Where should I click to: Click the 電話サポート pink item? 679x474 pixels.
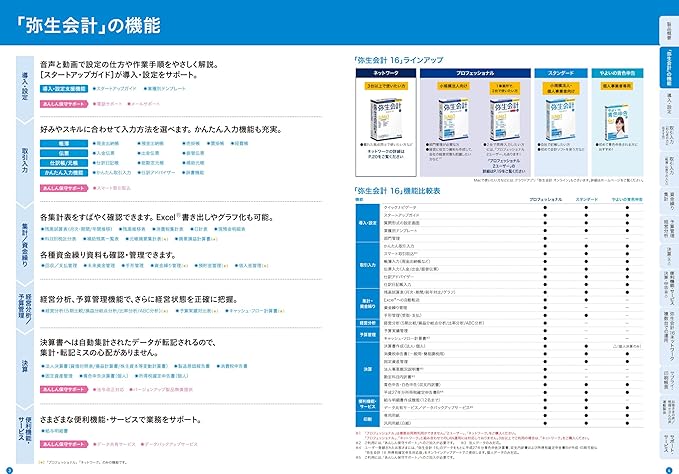[x=108, y=104]
